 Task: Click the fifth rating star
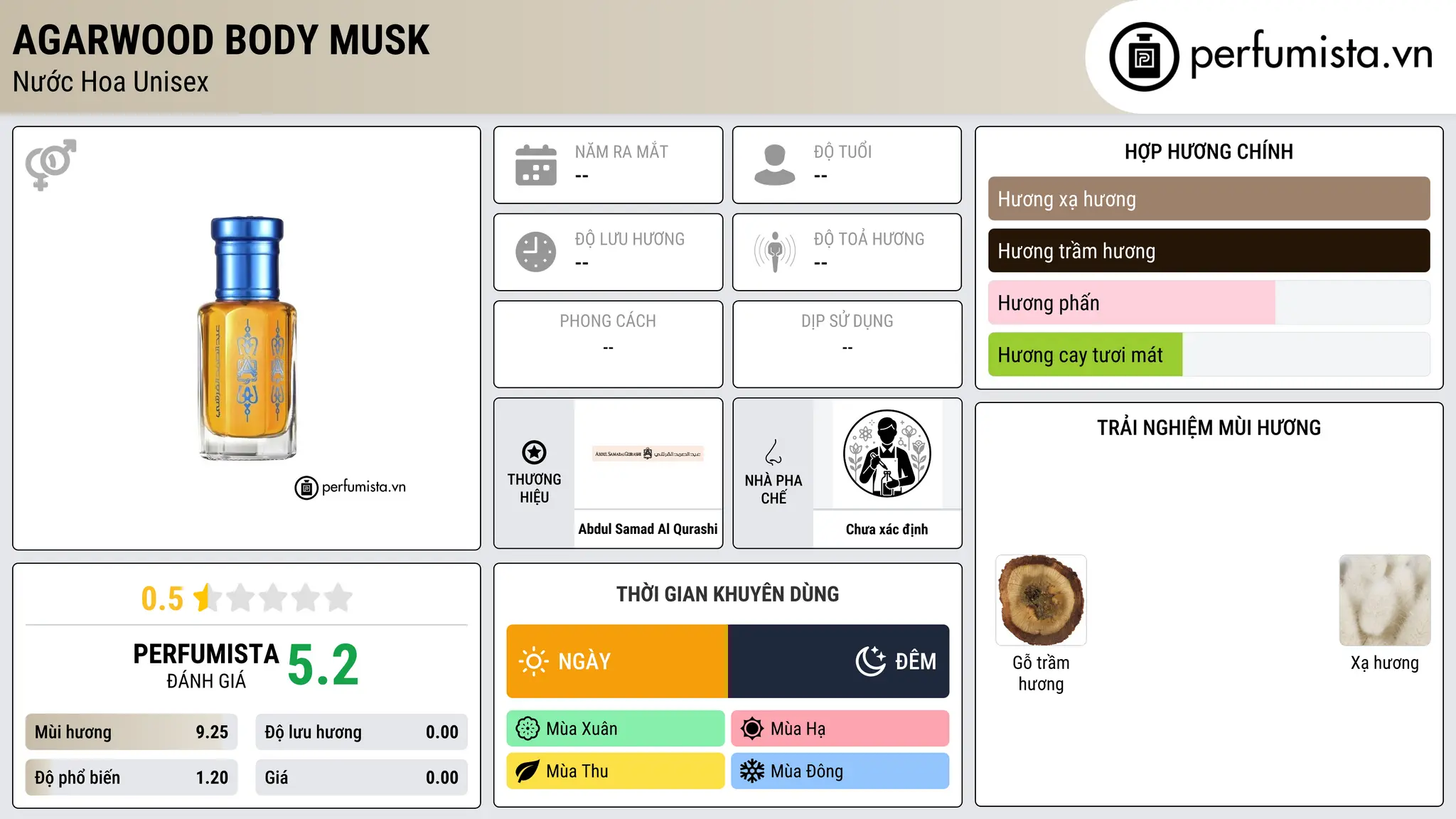pos(338,597)
